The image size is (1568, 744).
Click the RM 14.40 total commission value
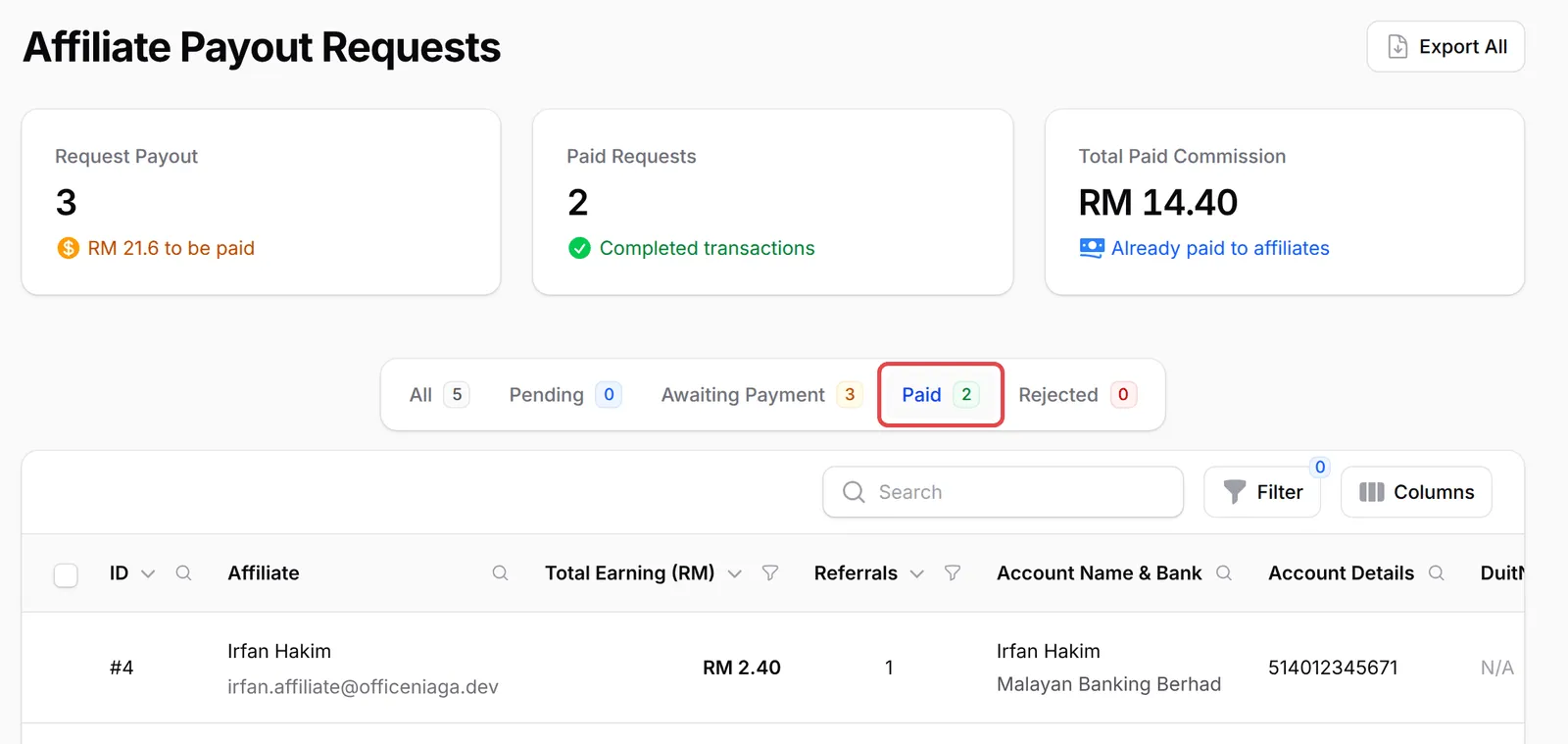click(x=1158, y=202)
